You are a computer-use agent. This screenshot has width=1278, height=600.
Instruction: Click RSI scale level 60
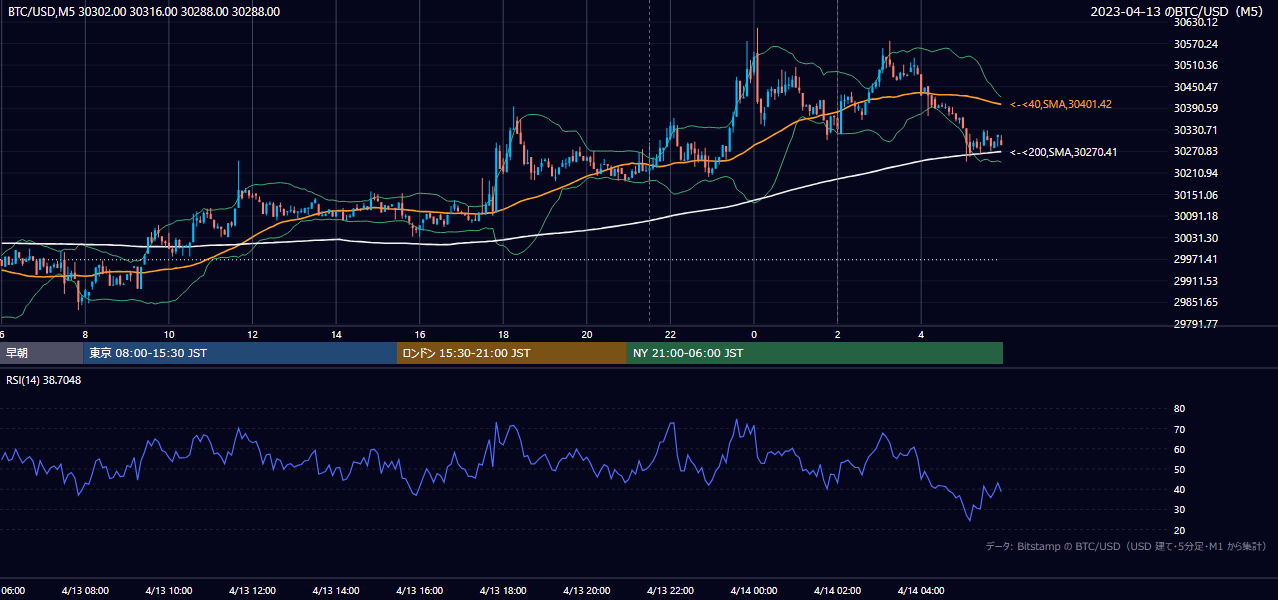pos(1179,449)
